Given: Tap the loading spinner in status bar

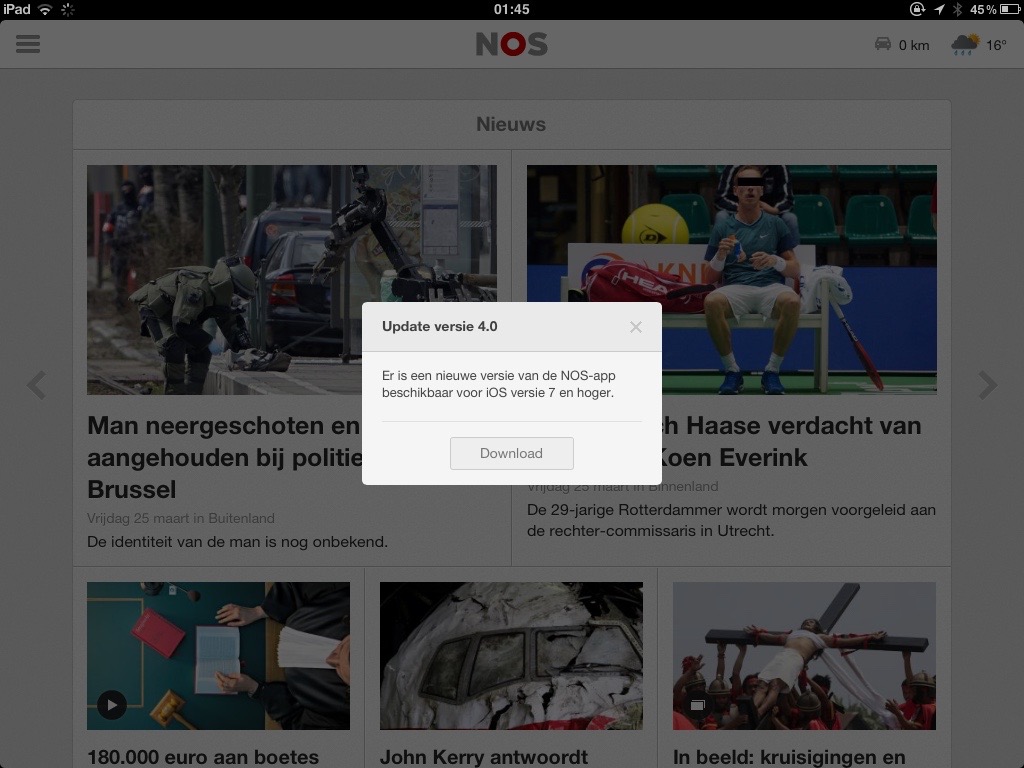Looking at the screenshot, I should (x=68, y=9).
